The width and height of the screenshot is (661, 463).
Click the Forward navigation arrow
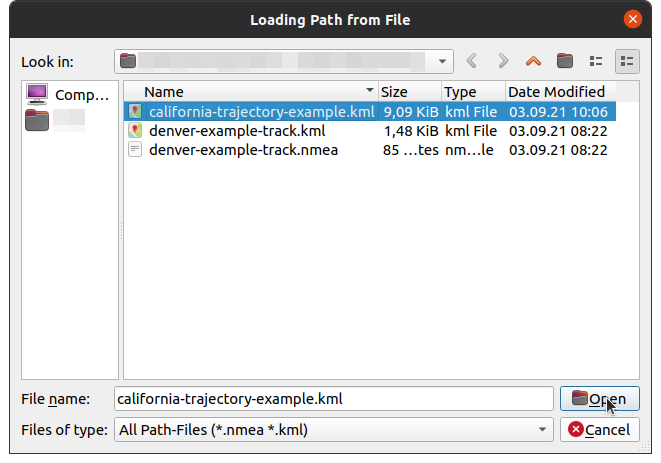click(503, 61)
